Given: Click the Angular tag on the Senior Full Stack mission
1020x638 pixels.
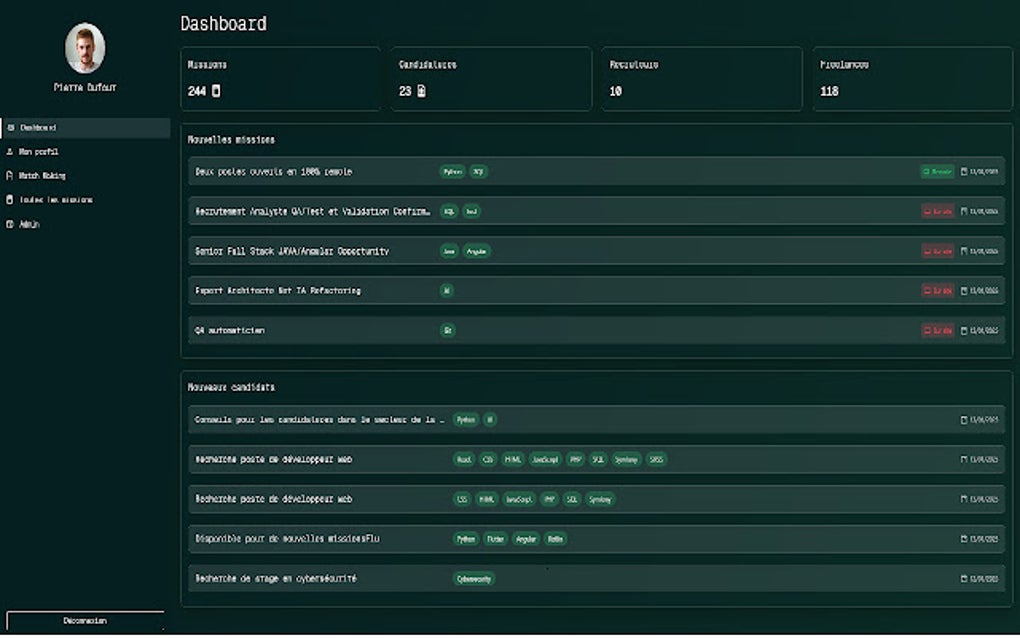Looking at the screenshot, I should click(476, 251).
